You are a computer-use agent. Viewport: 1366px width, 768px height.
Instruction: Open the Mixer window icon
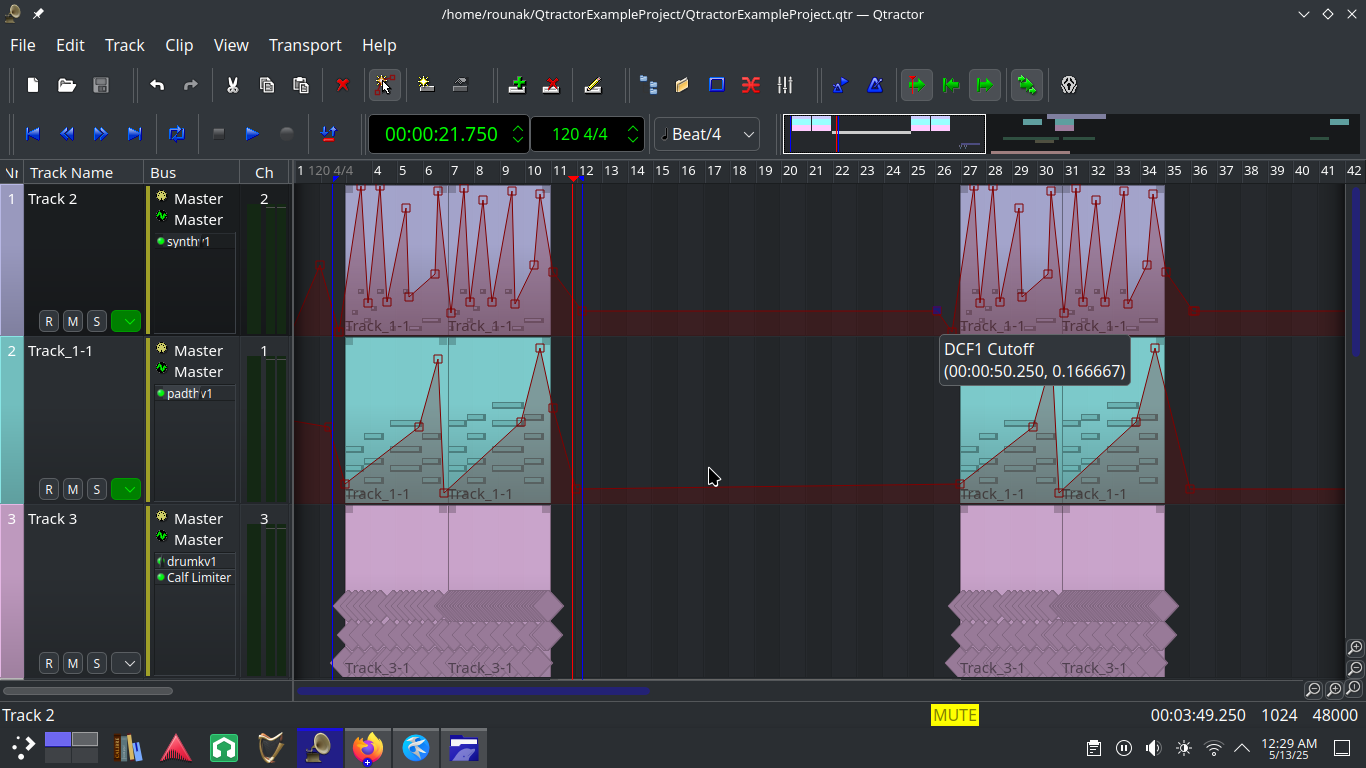(x=785, y=86)
